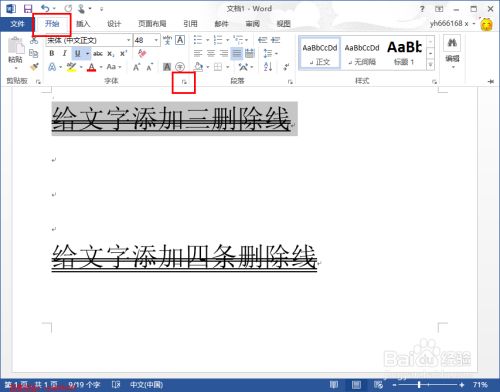Apply the 标题 1 (Heading 1) style
500x392 pixels.
(x=404, y=53)
